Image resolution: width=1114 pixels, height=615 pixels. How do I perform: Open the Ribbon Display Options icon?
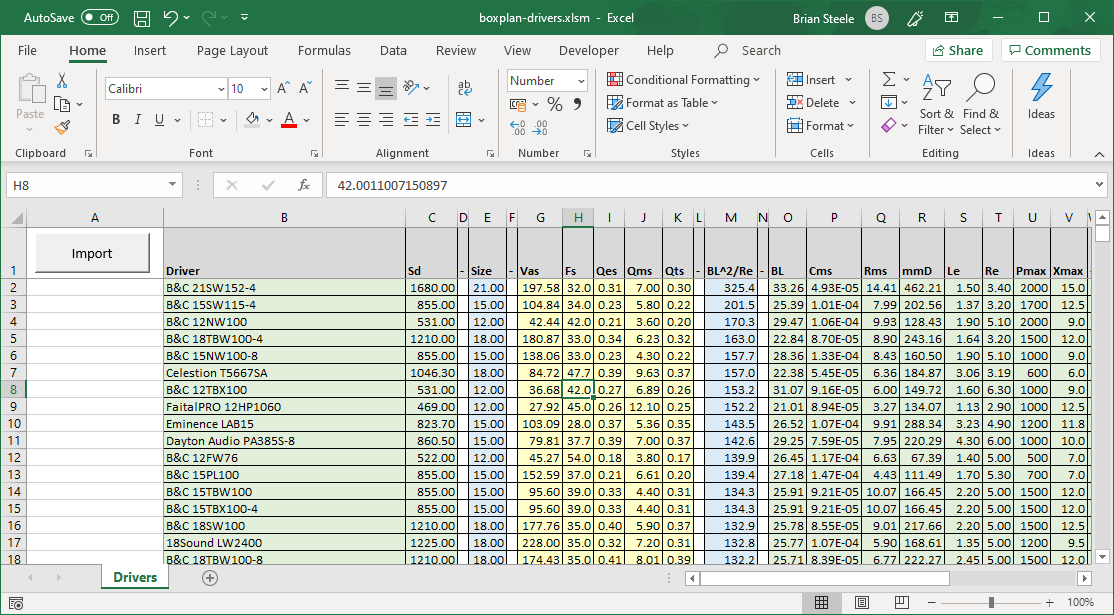click(x=951, y=18)
